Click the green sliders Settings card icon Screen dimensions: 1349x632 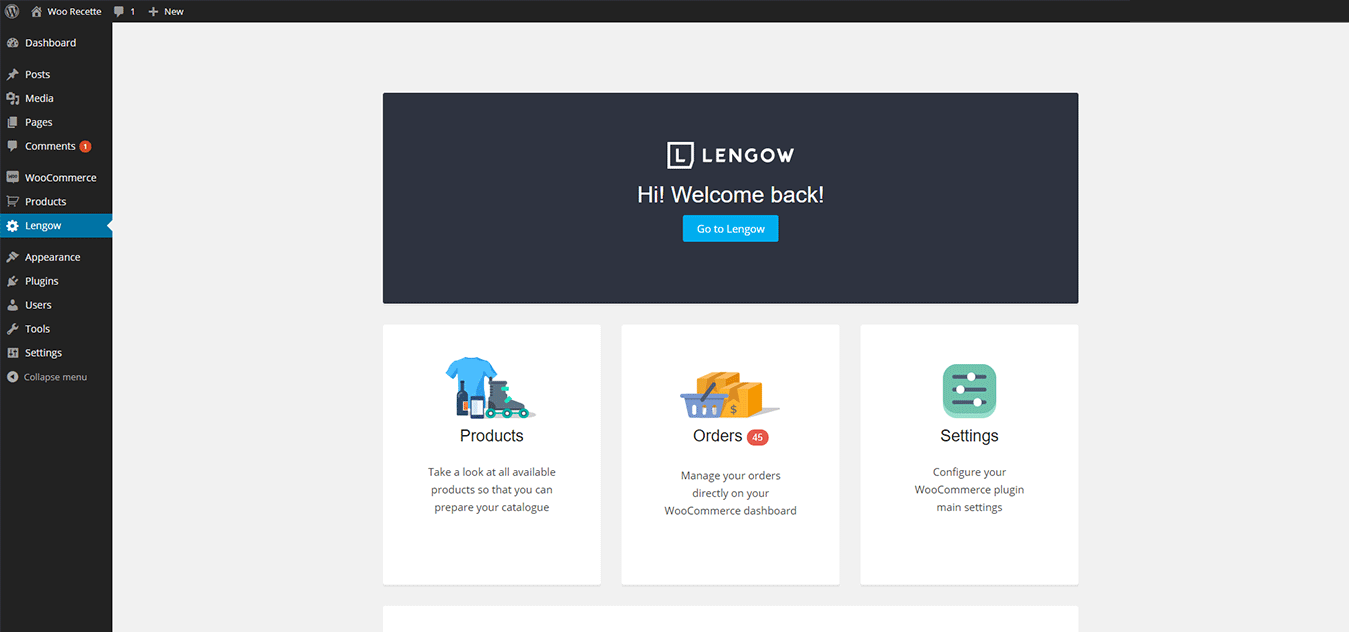(x=969, y=390)
